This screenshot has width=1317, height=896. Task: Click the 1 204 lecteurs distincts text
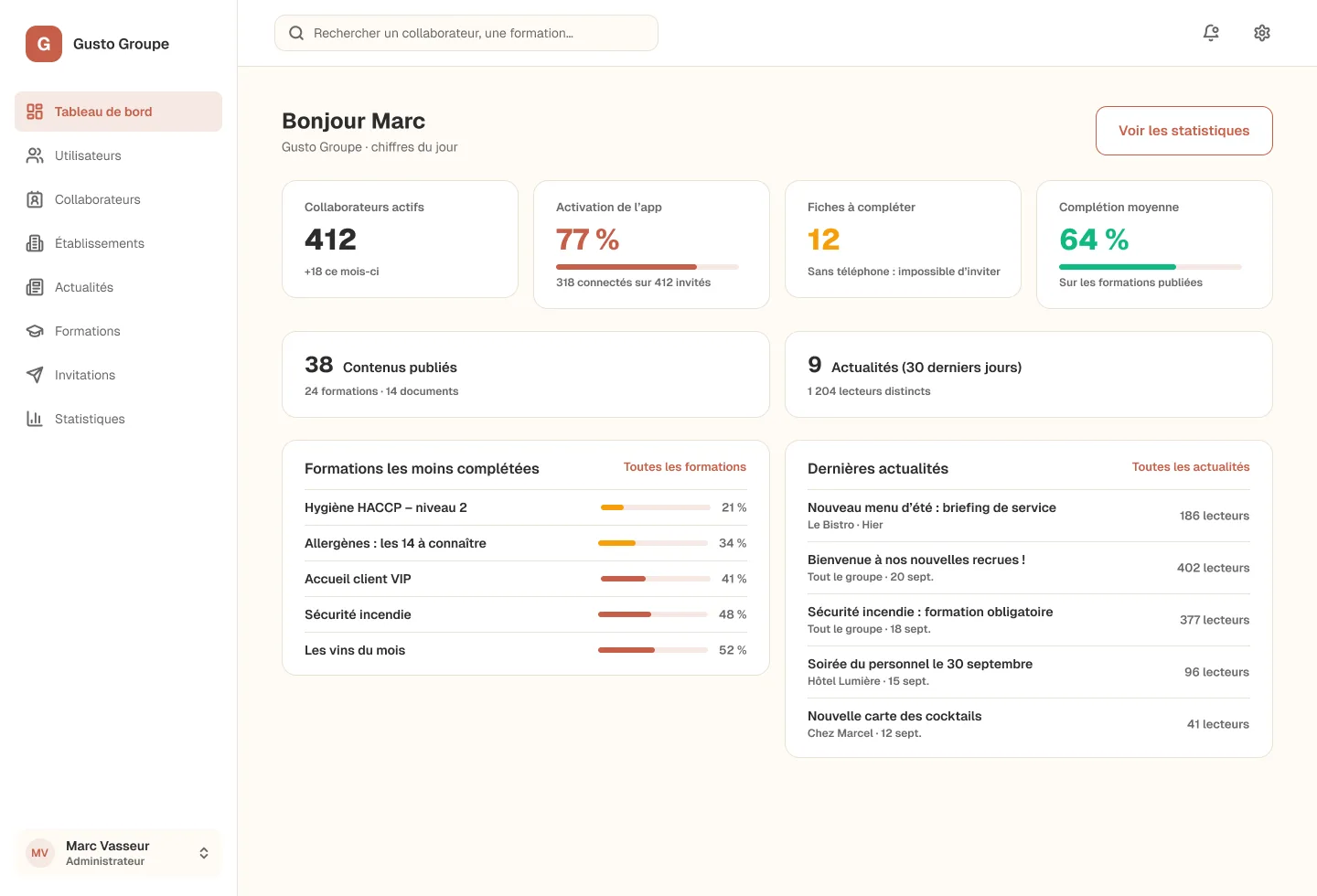(x=869, y=391)
